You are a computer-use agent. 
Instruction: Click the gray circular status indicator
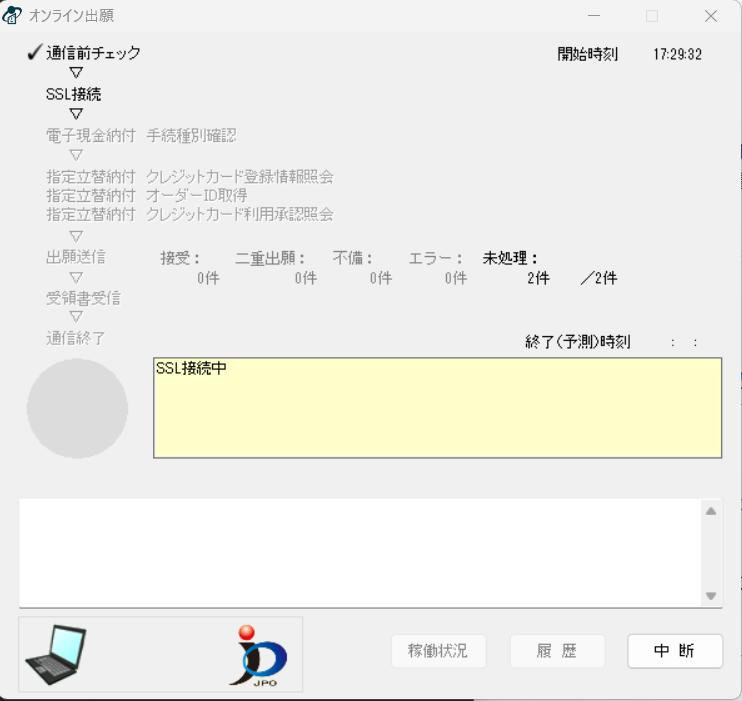point(77,408)
